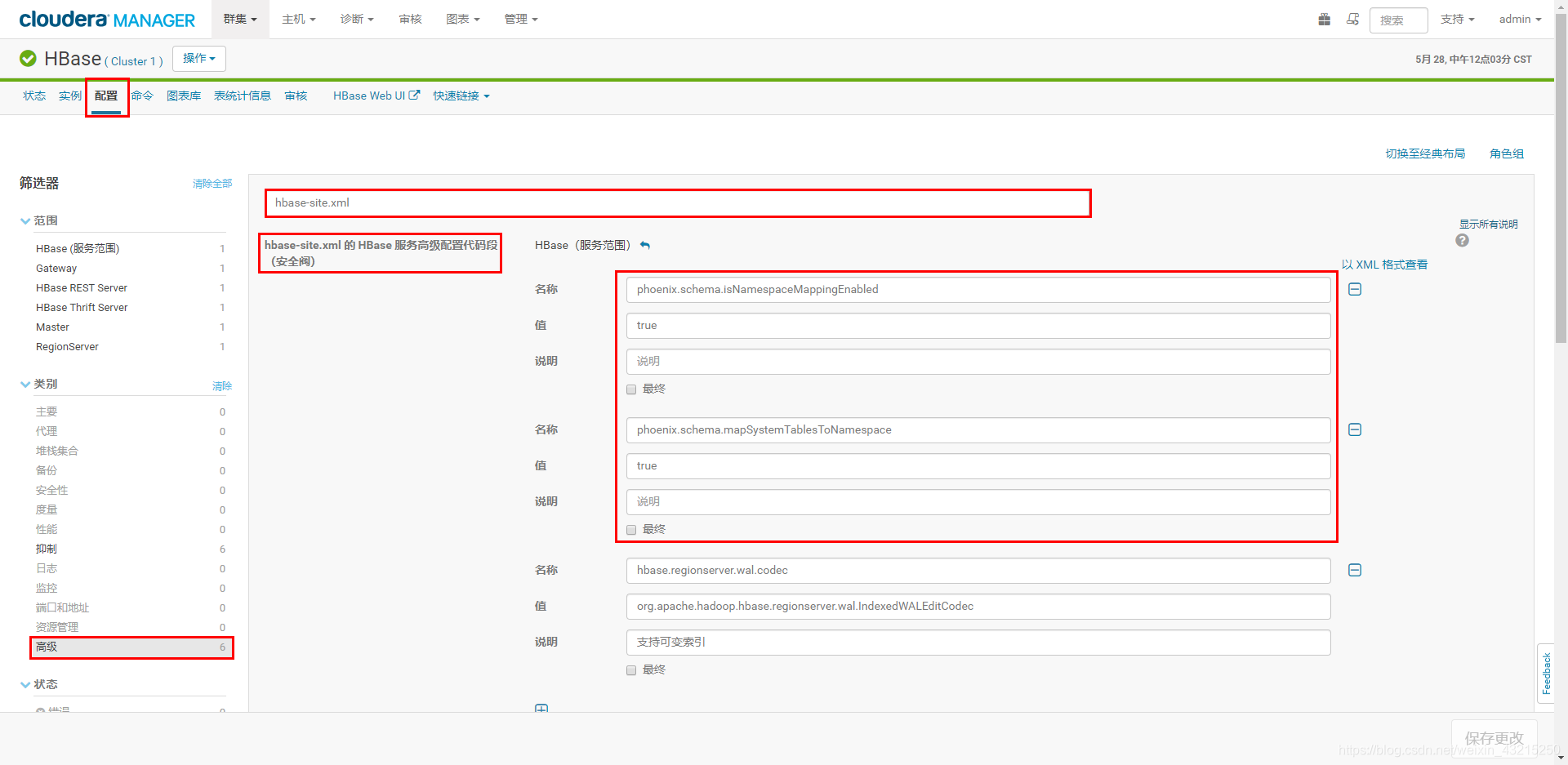The image size is (1568, 765).
Task: Open HBase Web UI external link
Action: 376,96
